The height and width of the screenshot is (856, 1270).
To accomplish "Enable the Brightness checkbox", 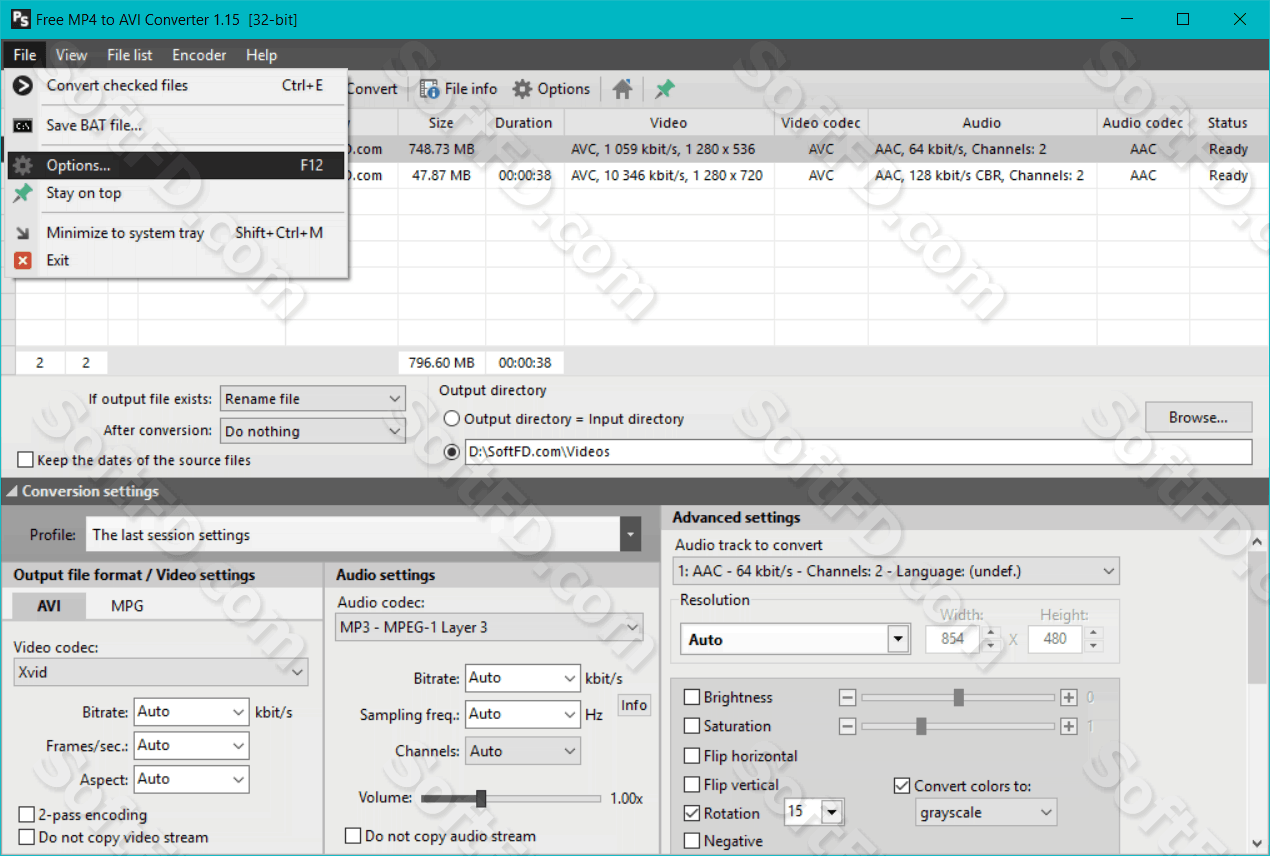I will (692, 697).
